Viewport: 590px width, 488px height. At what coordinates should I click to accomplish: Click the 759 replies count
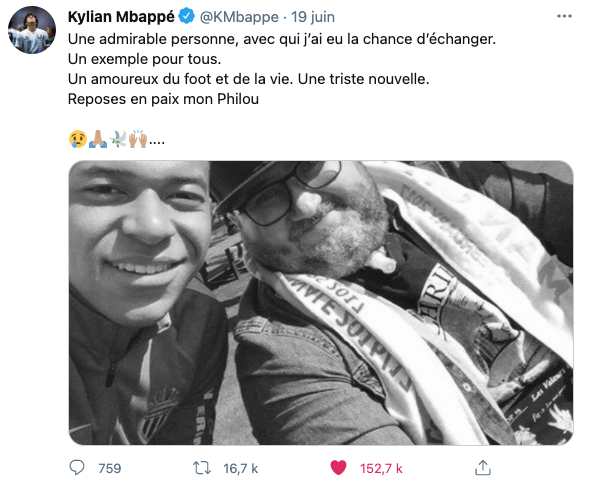[109, 468]
